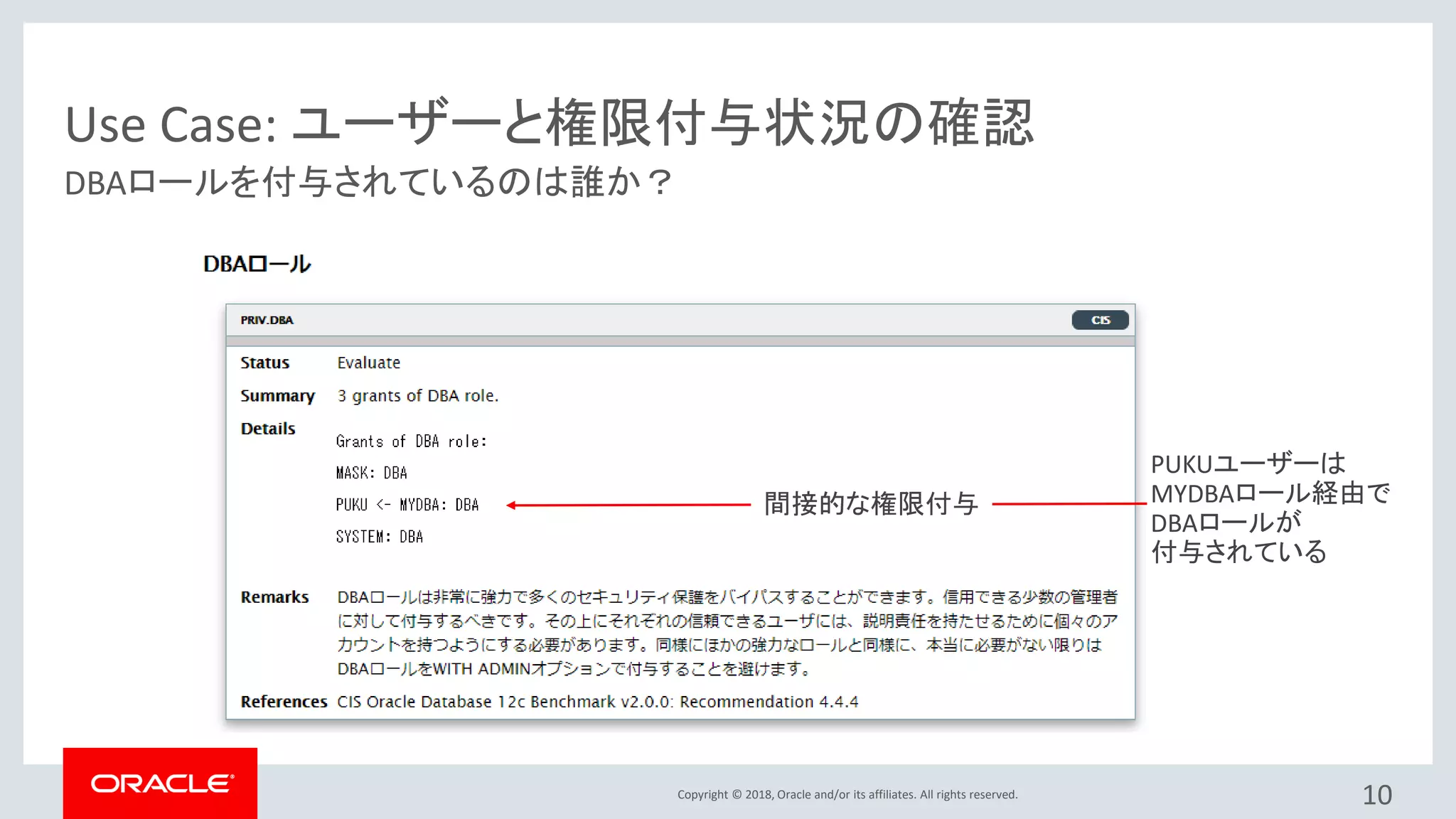Click the Remarks paragraph beginning DBAロールは非常に強力
The width and height of the screenshot is (1456, 819).
[727, 633]
